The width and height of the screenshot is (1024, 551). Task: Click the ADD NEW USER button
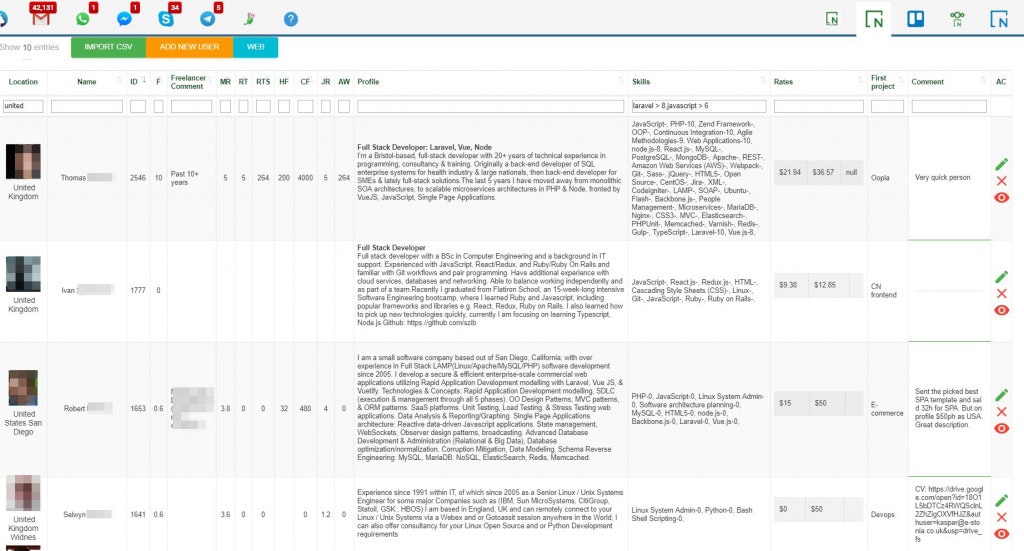point(189,47)
